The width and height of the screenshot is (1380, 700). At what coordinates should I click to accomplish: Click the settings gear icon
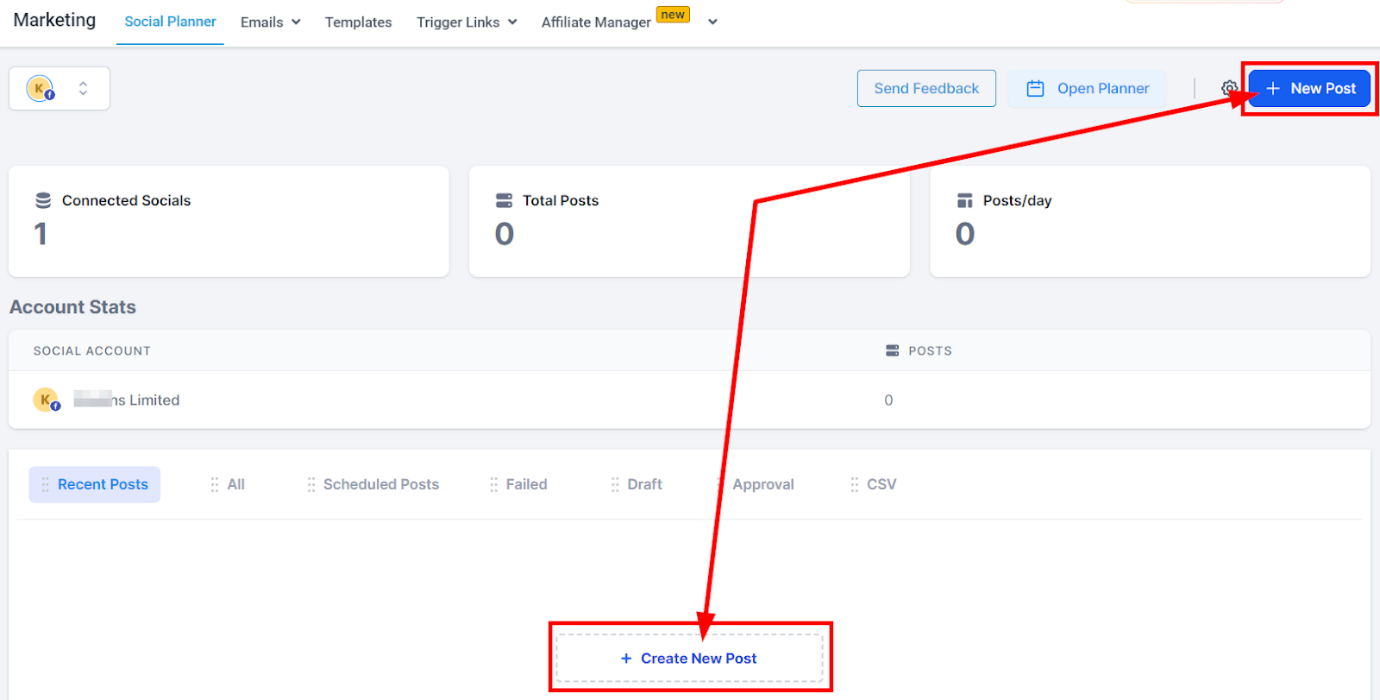pyautogui.click(x=1229, y=88)
